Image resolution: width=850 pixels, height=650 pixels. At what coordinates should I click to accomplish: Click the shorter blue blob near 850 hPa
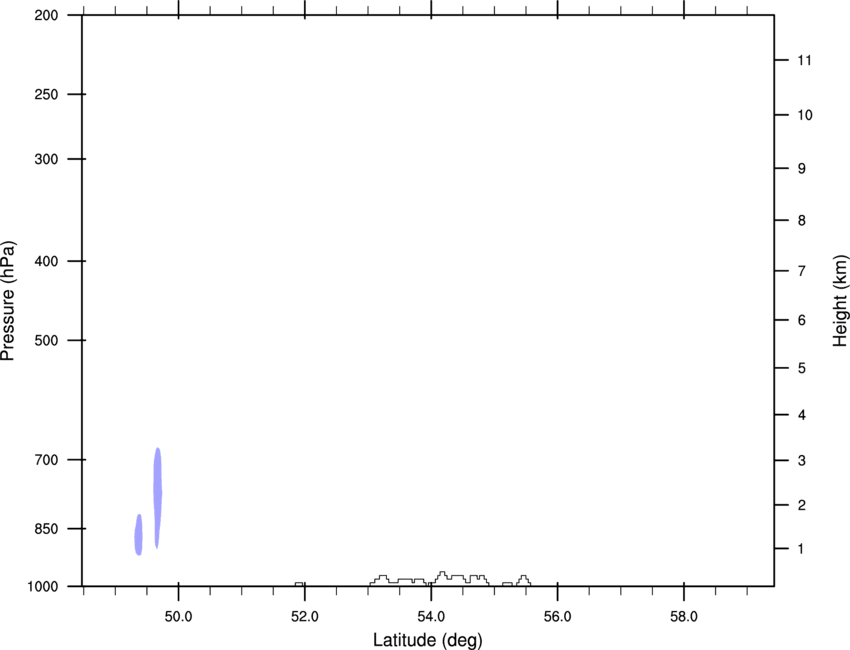click(x=139, y=534)
